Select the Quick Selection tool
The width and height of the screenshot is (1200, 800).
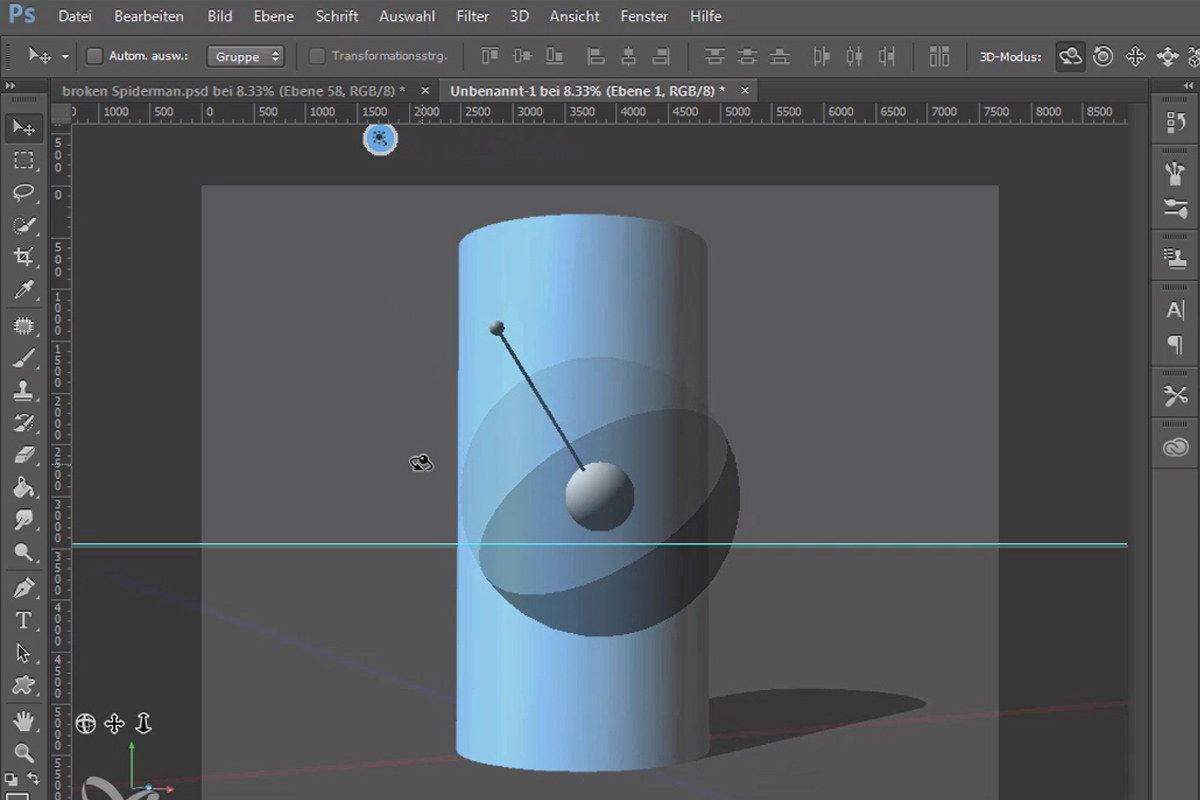pos(24,225)
